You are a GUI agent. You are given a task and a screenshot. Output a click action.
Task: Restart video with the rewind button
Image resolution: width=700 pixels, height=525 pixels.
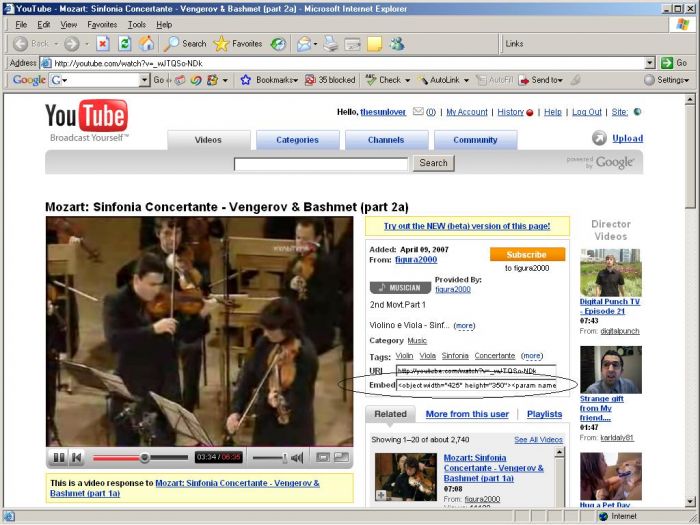[77, 458]
